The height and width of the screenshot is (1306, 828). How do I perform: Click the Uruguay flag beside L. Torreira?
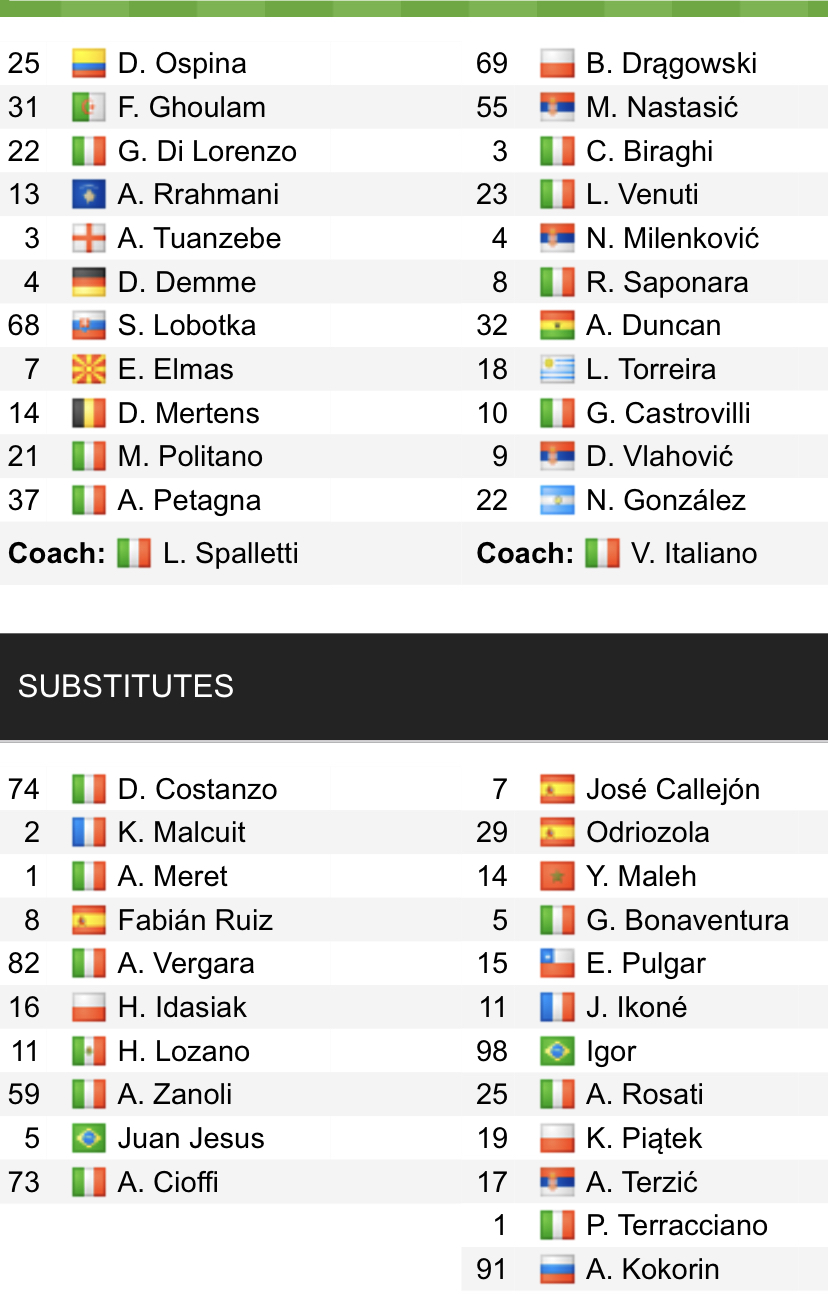point(557,370)
